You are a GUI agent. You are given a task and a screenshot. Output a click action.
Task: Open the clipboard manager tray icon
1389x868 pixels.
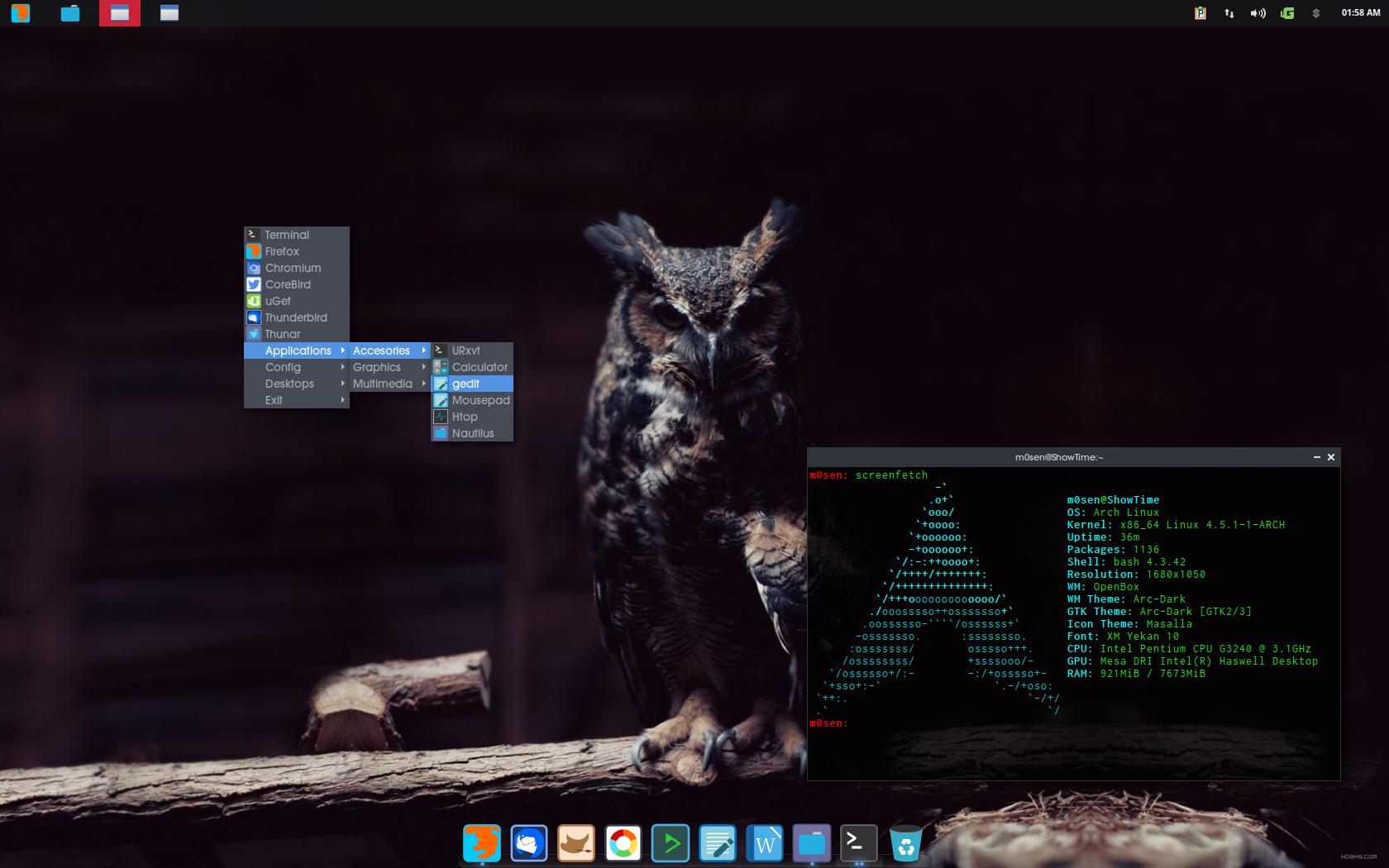click(1200, 13)
